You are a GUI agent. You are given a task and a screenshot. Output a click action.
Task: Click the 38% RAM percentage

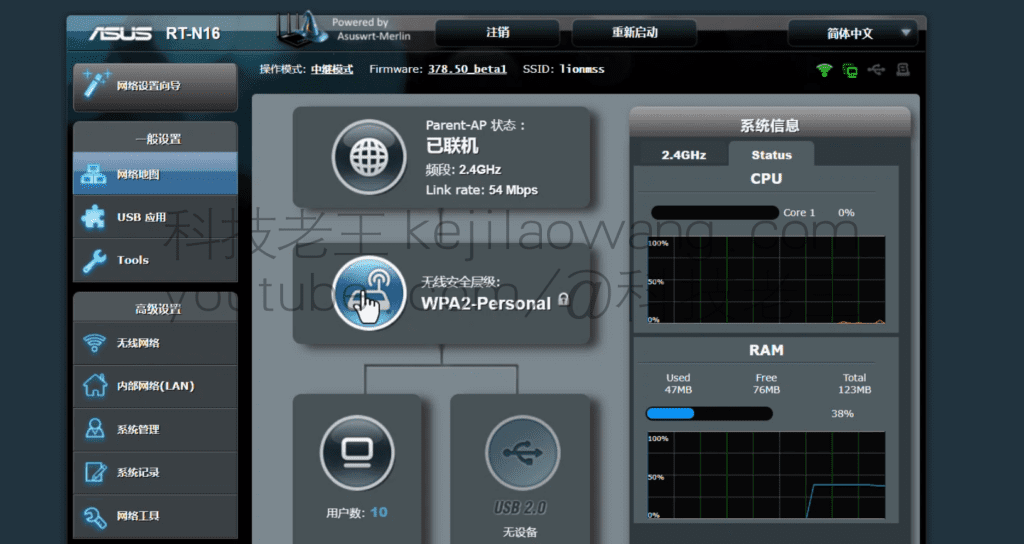(x=842, y=413)
